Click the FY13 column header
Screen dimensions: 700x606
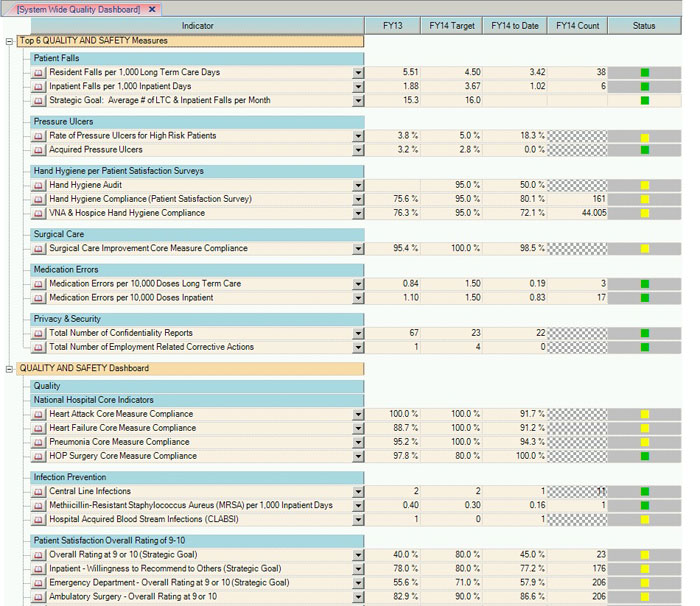tap(393, 26)
